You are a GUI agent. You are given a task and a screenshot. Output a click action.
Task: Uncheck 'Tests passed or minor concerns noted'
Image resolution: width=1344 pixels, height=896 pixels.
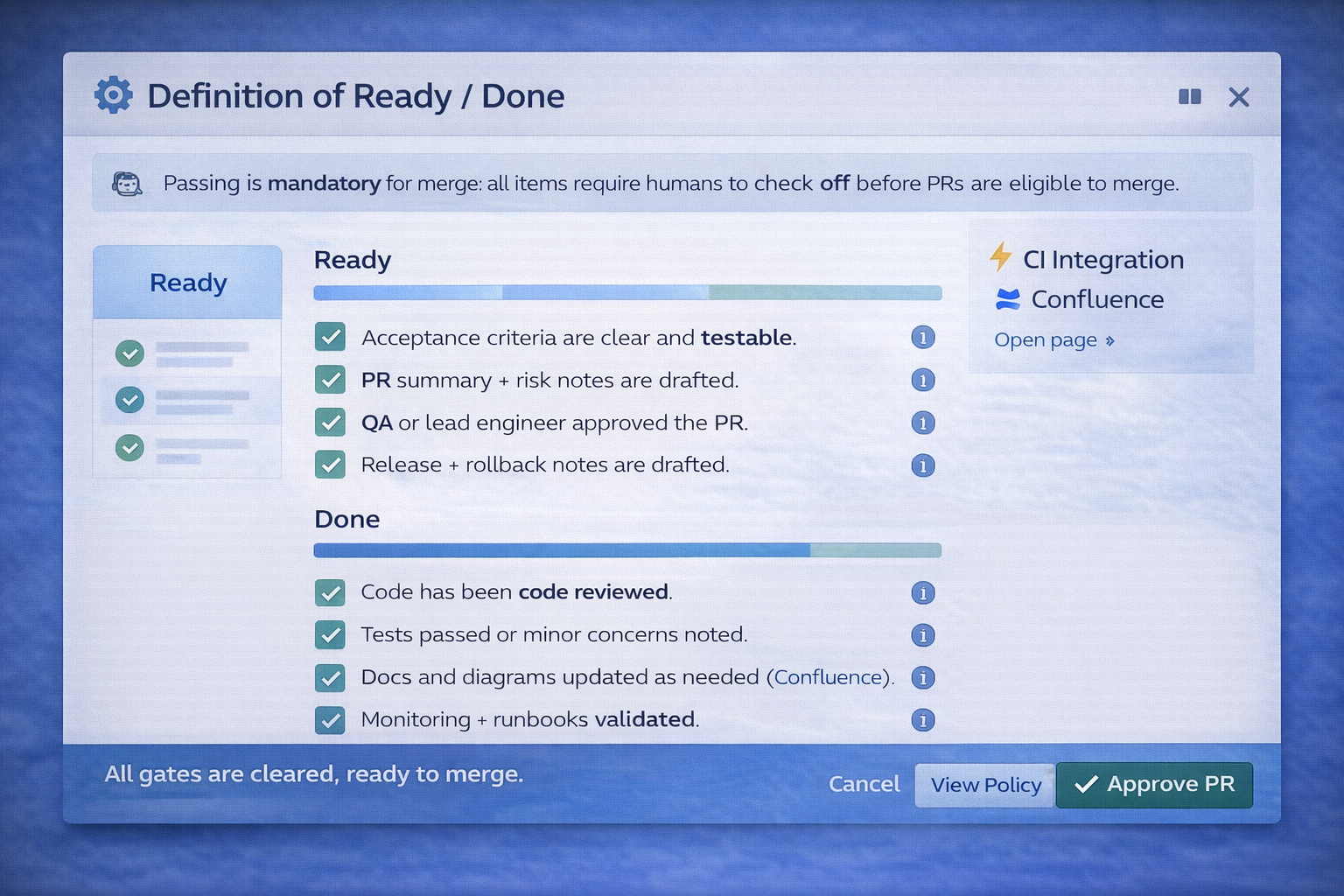tap(330, 635)
